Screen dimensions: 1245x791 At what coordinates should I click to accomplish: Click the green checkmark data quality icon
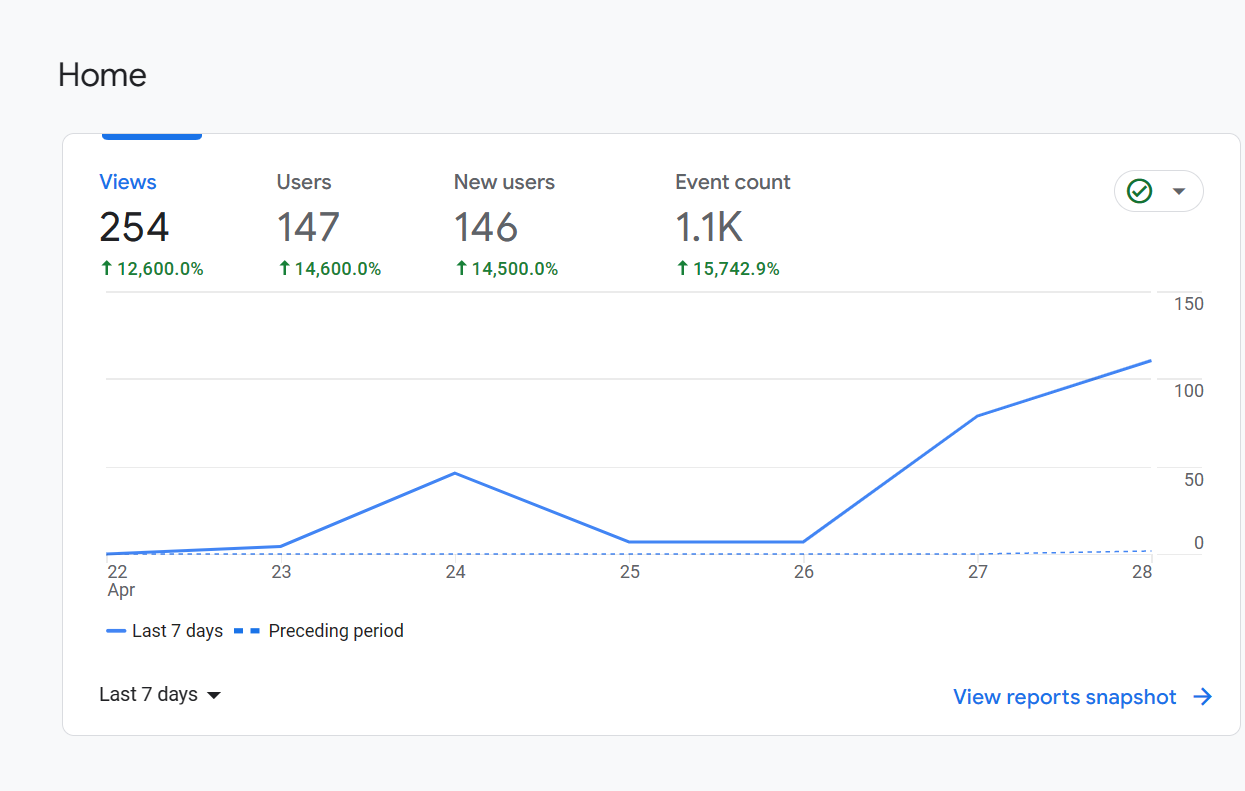point(1139,191)
